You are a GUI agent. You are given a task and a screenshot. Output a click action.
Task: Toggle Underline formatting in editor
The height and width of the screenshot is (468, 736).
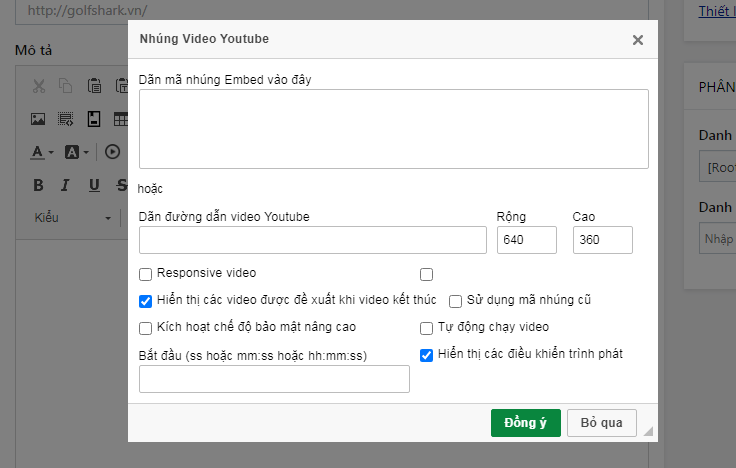pos(94,185)
